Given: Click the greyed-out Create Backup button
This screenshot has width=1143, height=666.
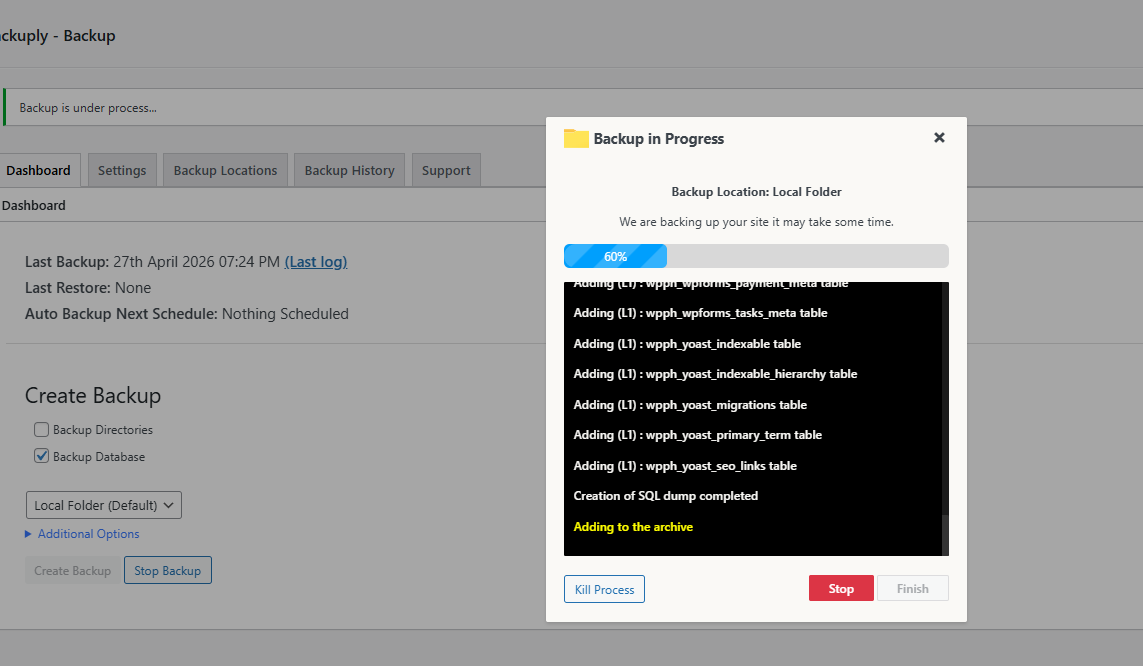Looking at the screenshot, I should 72,571.
